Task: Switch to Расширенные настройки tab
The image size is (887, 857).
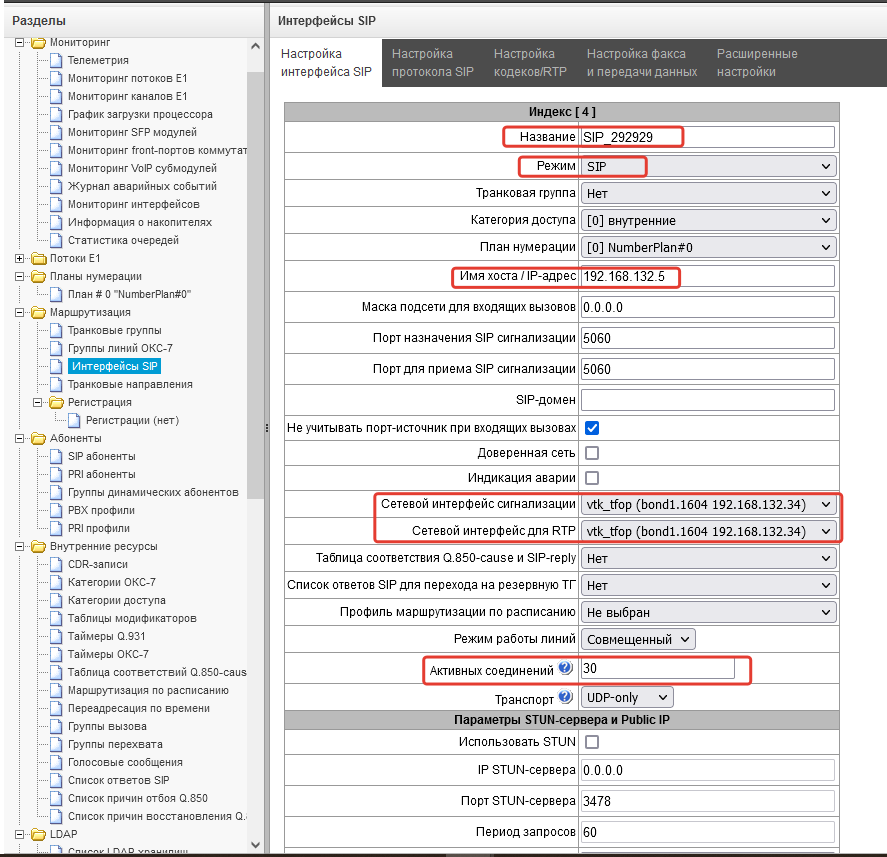Action: [757, 63]
